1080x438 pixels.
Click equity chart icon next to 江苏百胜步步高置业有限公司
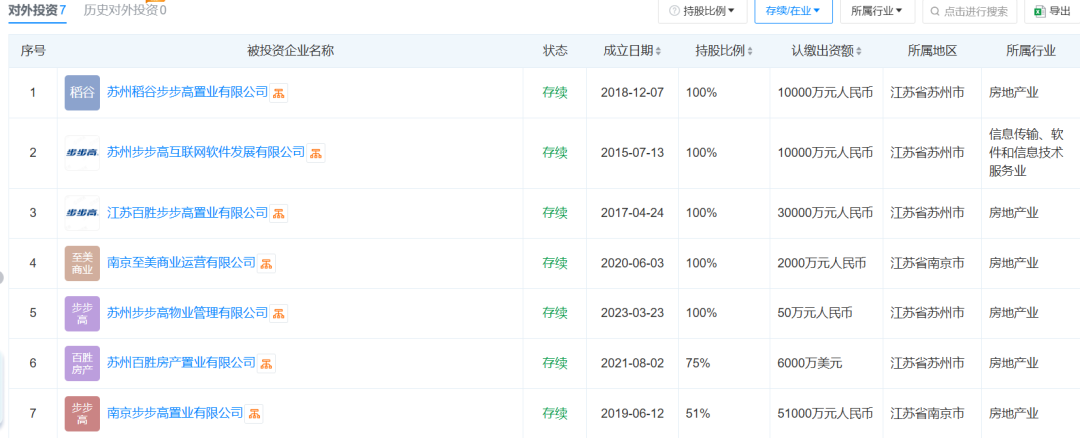(x=280, y=213)
